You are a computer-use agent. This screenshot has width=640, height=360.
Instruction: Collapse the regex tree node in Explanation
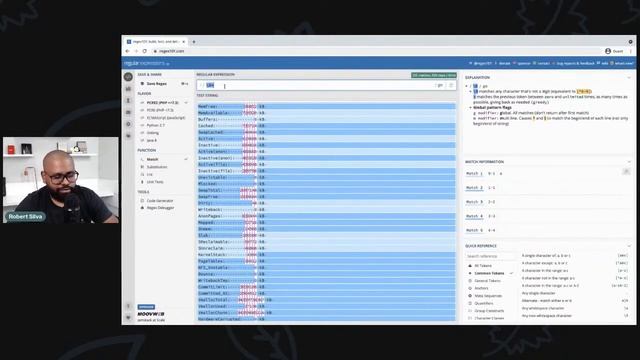click(467, 86)
